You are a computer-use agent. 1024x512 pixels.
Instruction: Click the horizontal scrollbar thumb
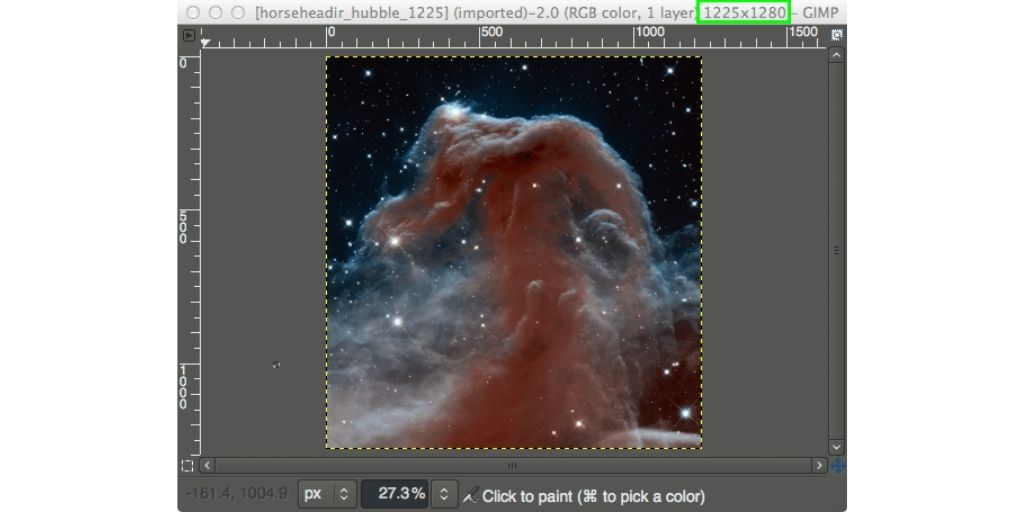tap(513, 466)
